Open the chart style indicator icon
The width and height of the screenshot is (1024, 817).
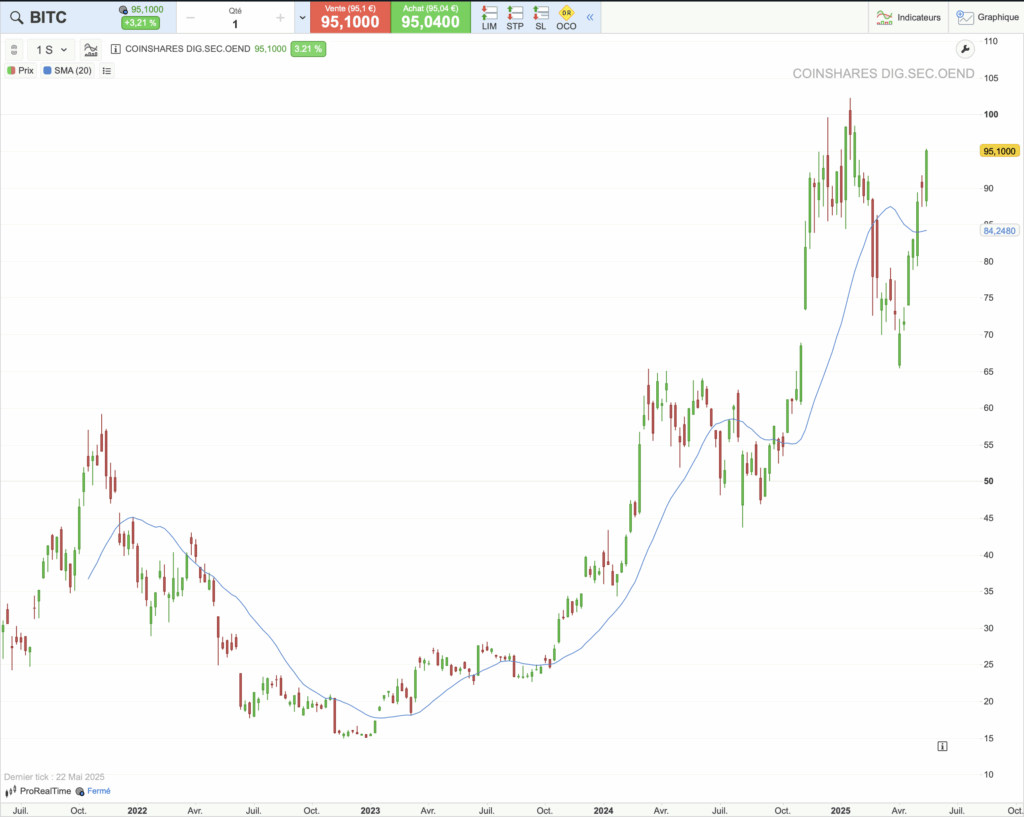(91, 50)
